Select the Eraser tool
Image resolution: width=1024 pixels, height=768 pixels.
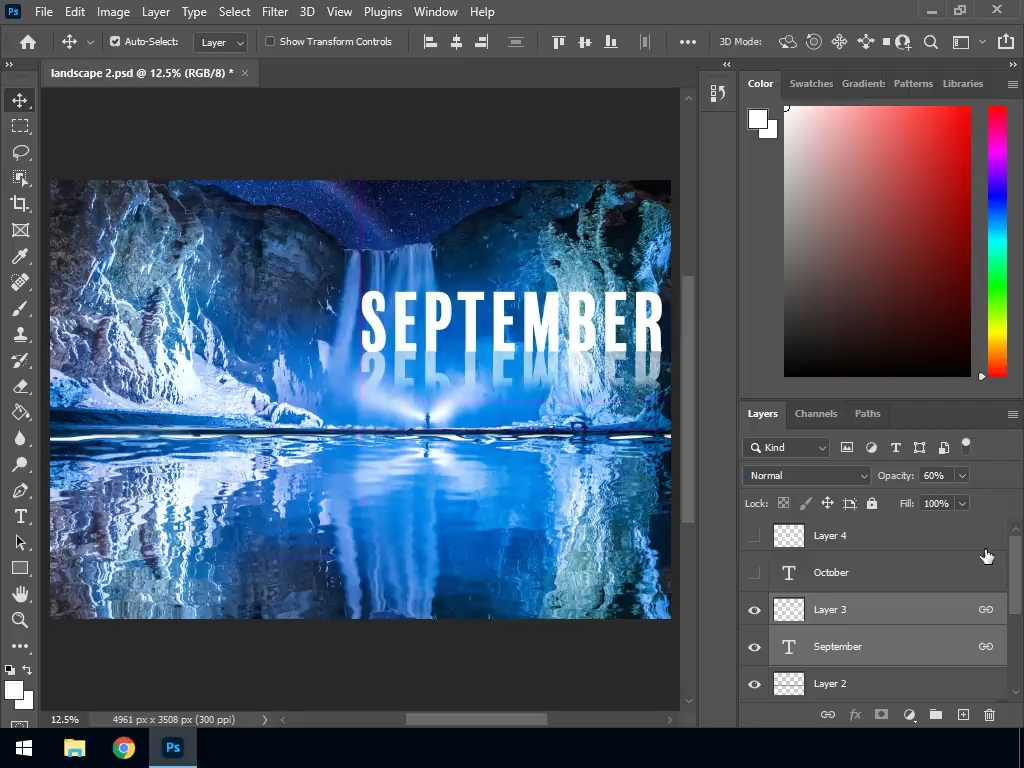(20, 386)
